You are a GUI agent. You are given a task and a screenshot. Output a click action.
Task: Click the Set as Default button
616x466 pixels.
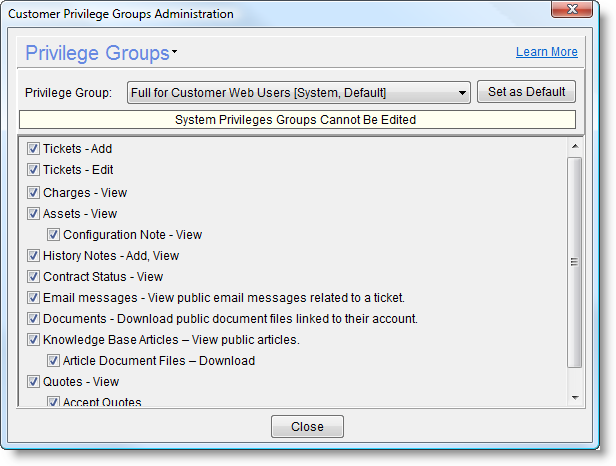point(526,92)
